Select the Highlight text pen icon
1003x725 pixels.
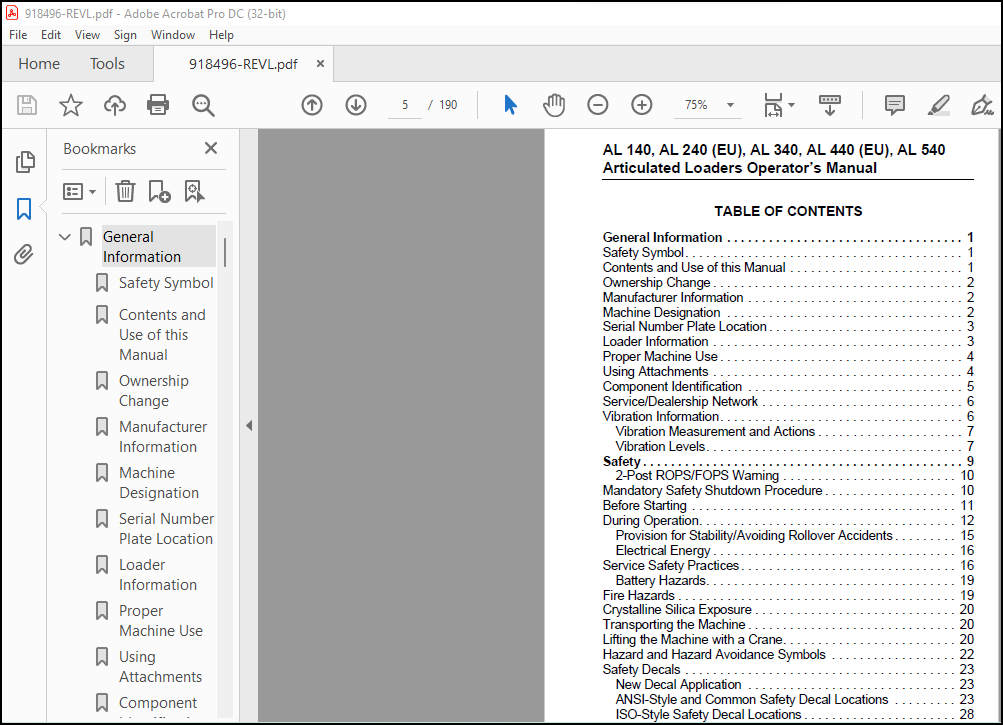coord(938,105)
